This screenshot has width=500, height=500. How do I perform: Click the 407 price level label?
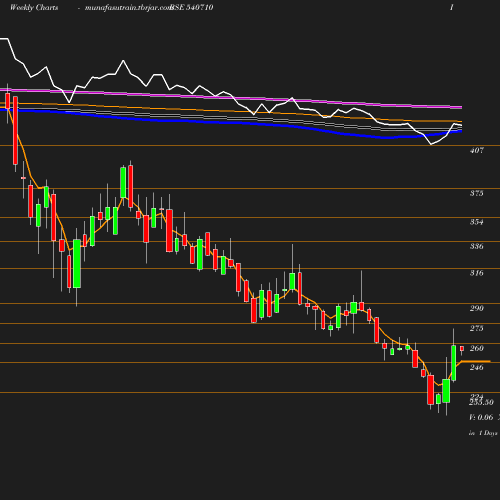pos(477,150)
